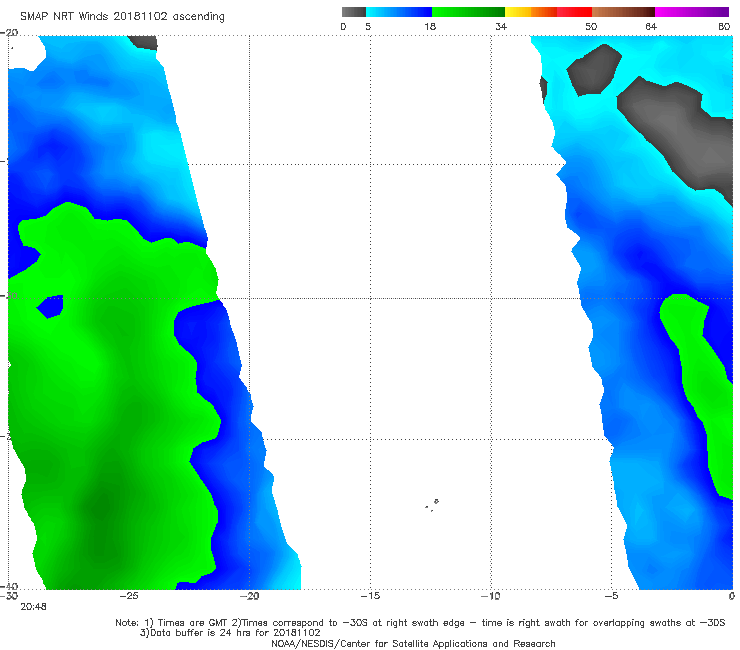Image resolution: width=740 pixels, height=650 pixels.
Task: Click the colorbar label '64'
Action: 651,26
